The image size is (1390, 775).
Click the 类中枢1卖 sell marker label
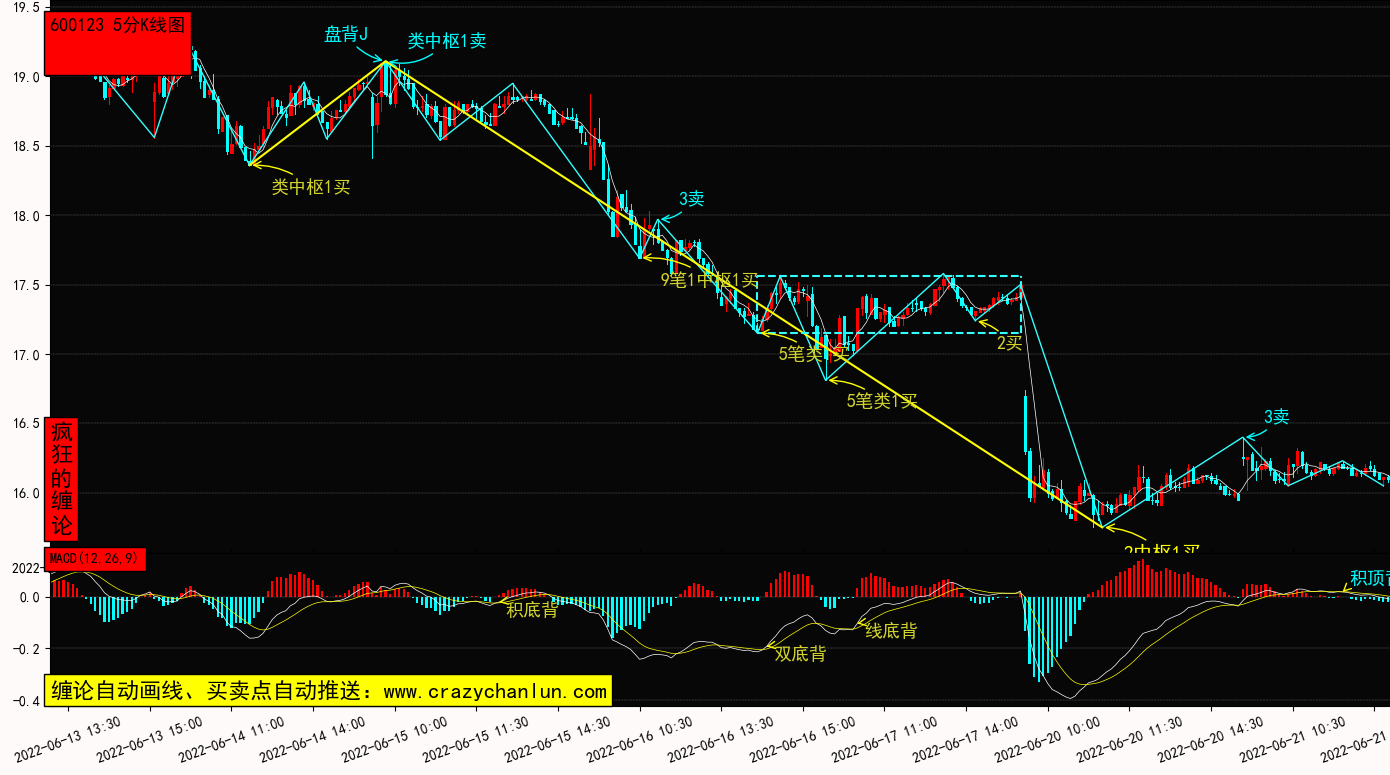click(x=446, y=41)
